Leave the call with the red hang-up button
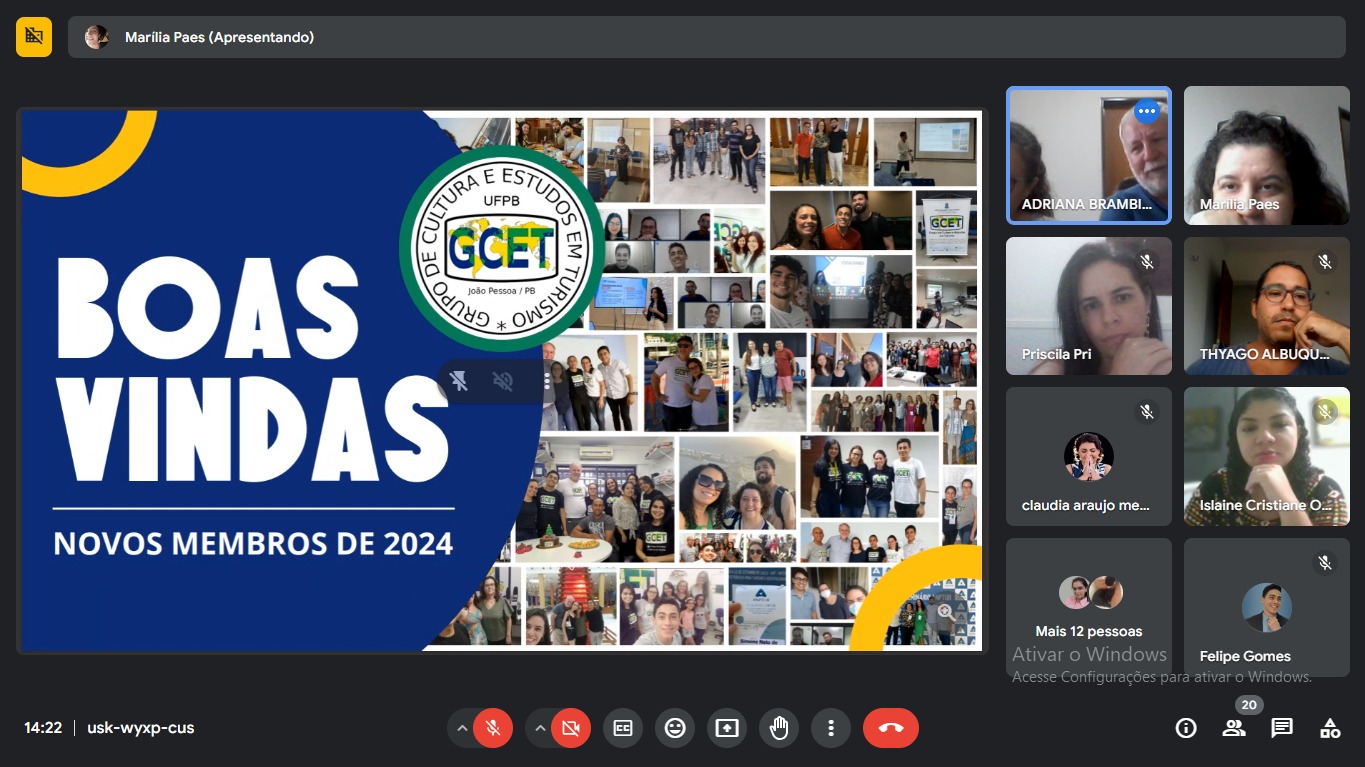1365x767 pixels. (x=891, y=728)
